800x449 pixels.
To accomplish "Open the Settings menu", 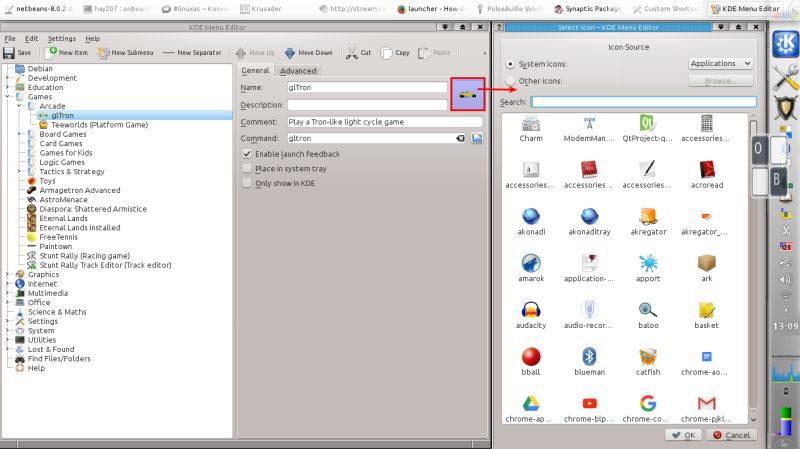I will coord(62,39).
